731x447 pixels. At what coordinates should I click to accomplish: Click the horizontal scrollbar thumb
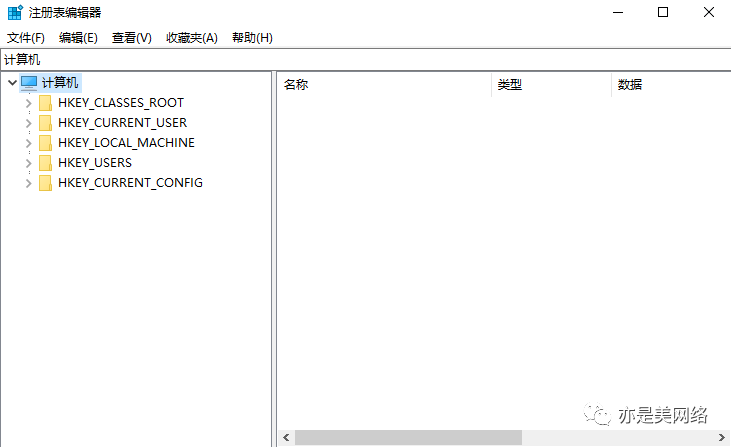click(x=408, y=438)
